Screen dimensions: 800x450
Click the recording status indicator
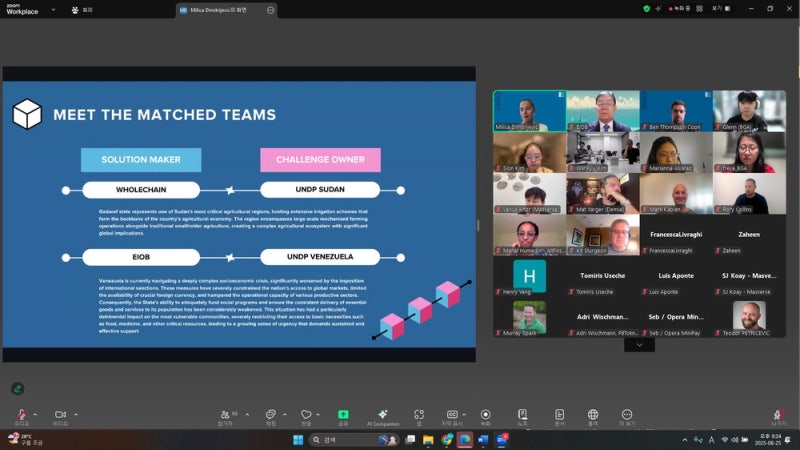point(679,9)
